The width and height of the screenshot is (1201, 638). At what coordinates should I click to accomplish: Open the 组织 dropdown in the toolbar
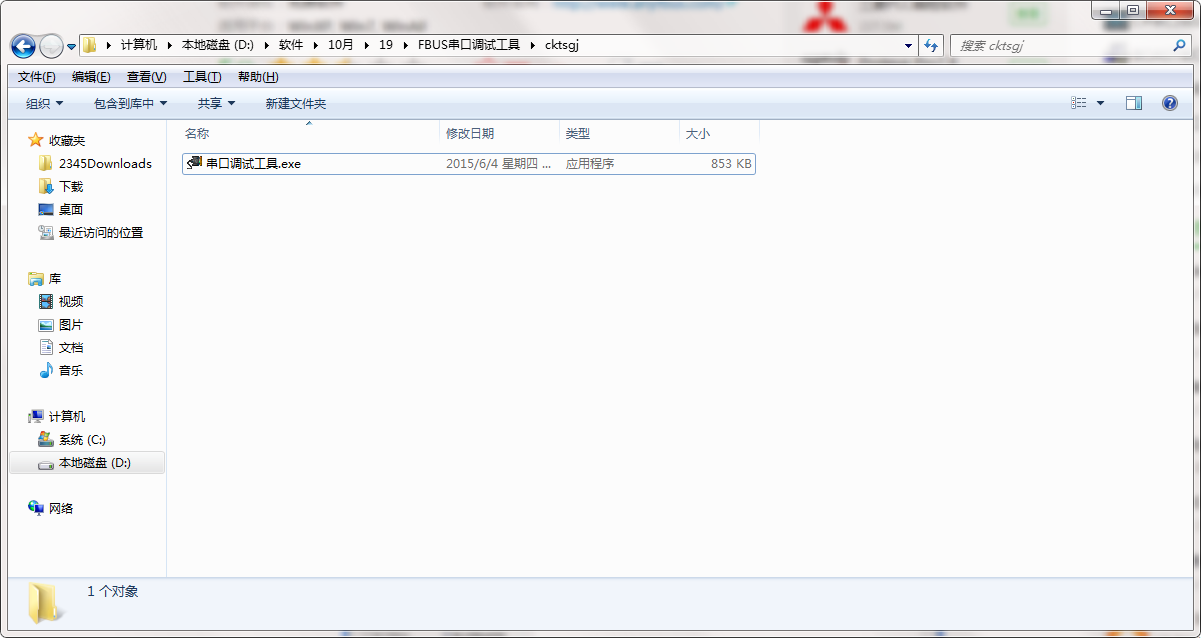44,103
